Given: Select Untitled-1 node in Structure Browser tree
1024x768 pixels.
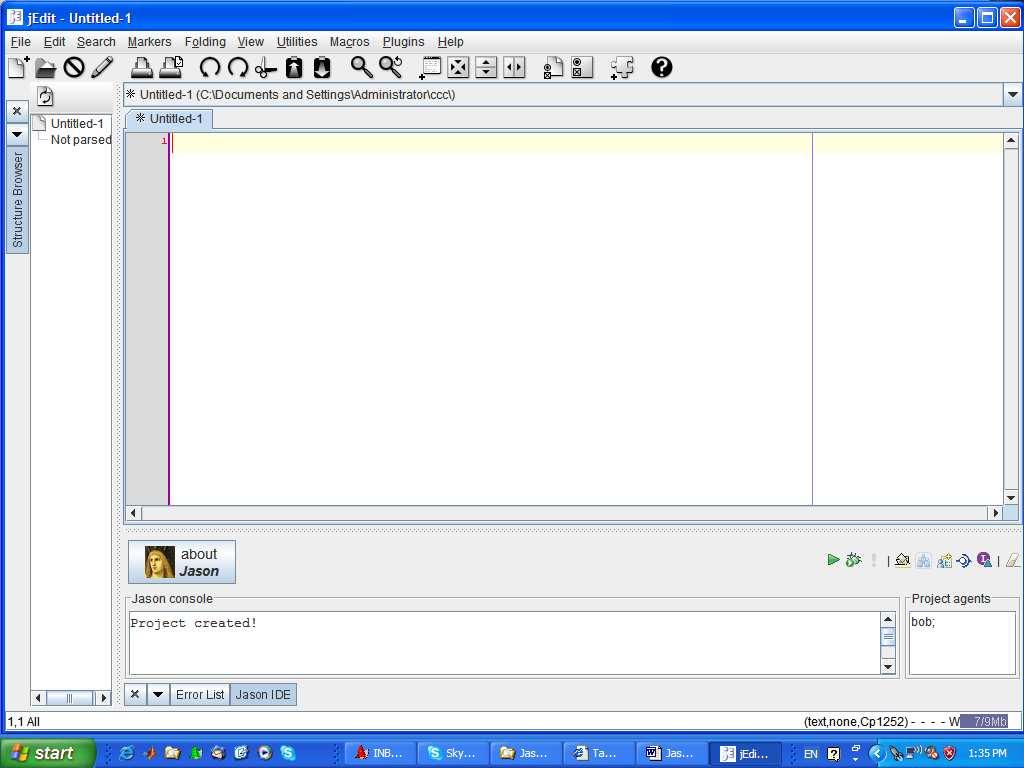Looking at the screenshot, I should point(77,123).
